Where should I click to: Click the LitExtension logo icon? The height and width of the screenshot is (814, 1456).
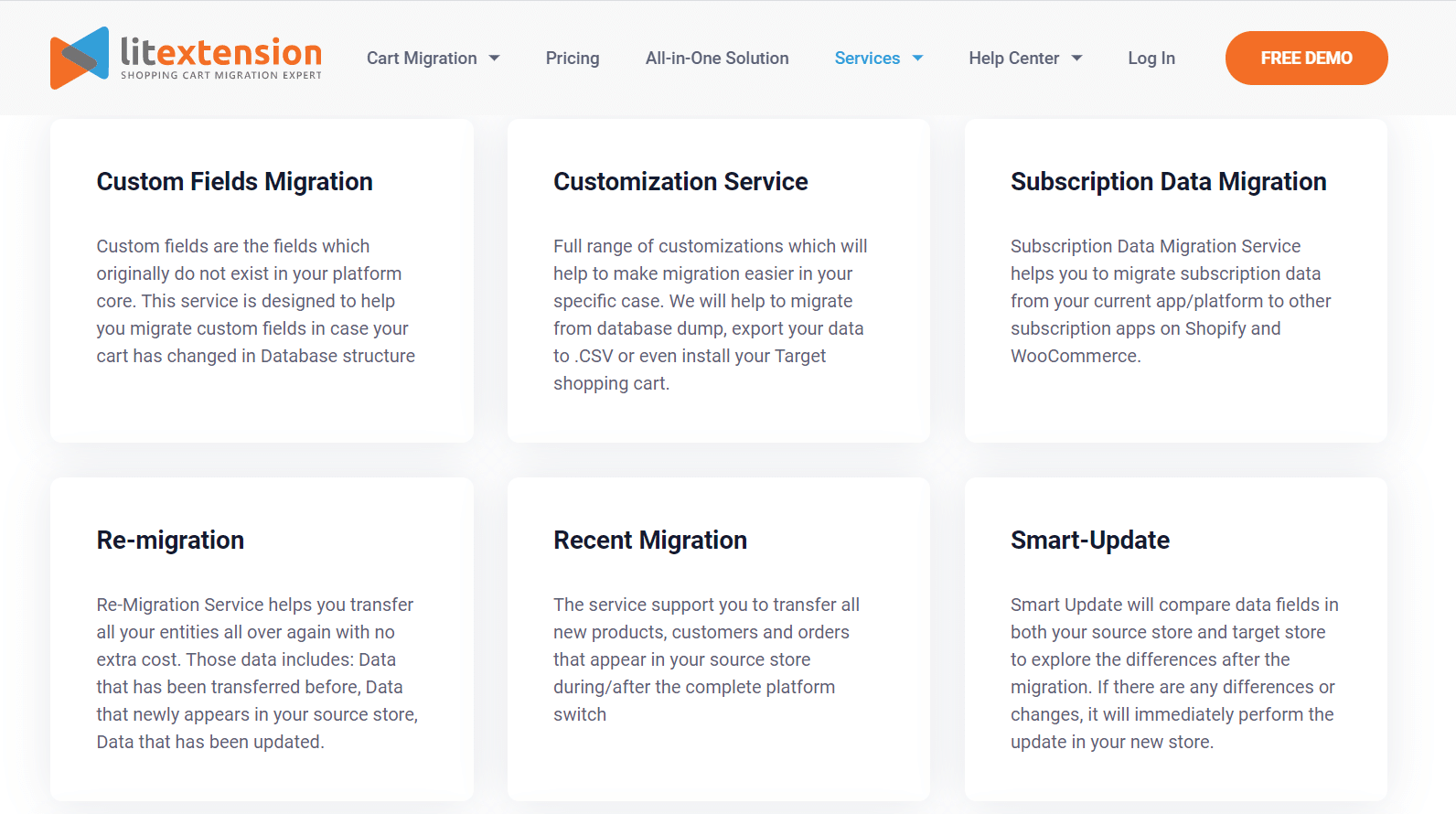pyautogui.click(x=80, y=58)
